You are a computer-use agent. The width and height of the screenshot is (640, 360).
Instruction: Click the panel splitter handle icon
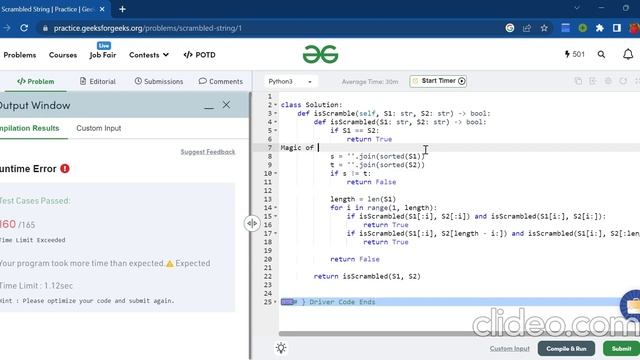252,223
